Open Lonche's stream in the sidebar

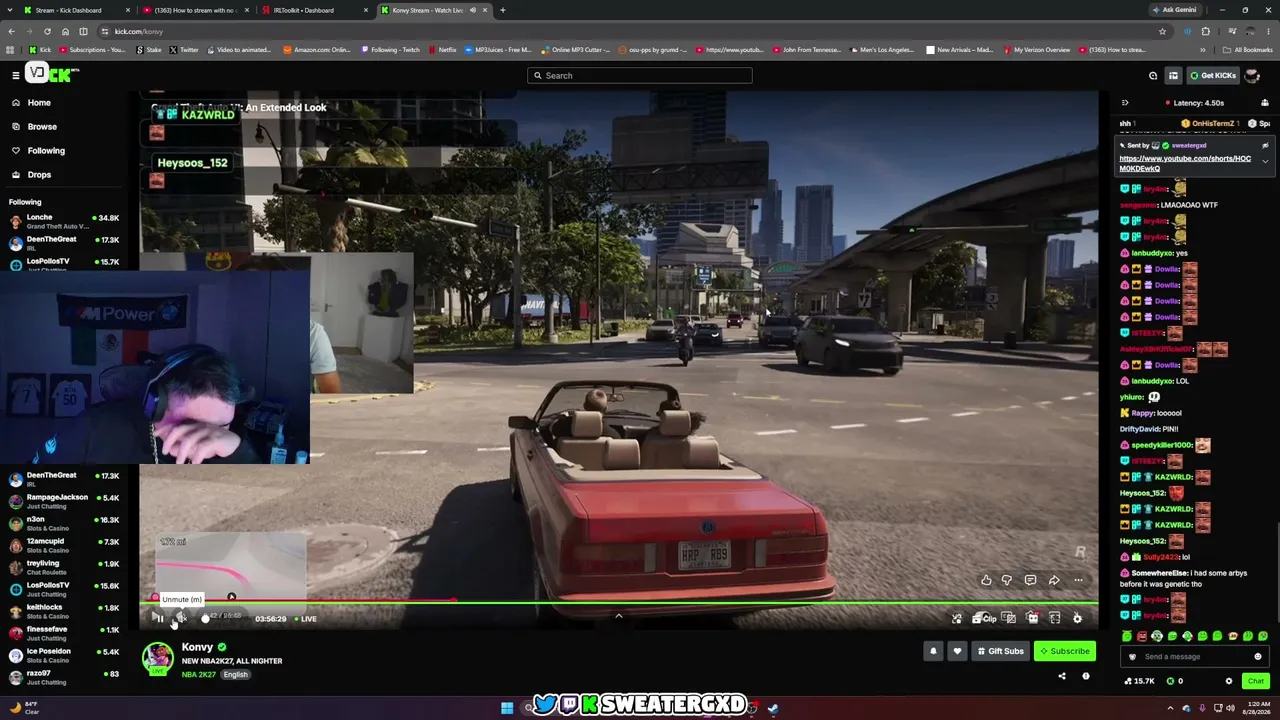(x=62, y=221)
